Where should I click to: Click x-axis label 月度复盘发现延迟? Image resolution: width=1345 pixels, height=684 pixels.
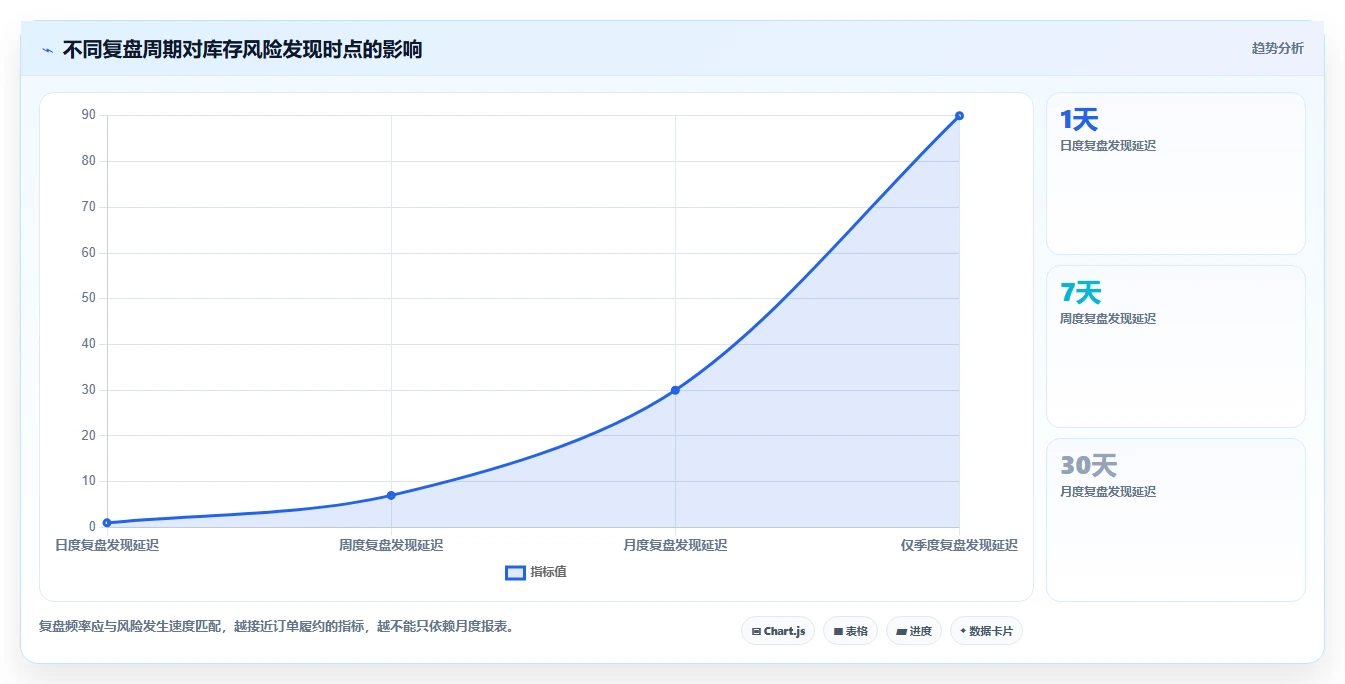[675, 545]
